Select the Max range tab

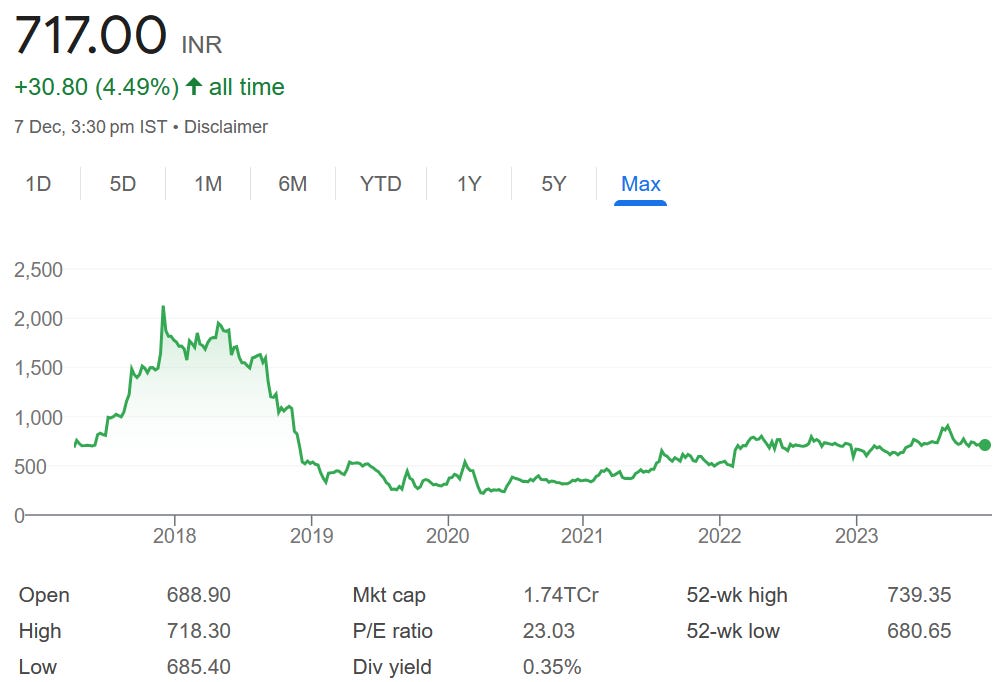click(x=640, y=184)
